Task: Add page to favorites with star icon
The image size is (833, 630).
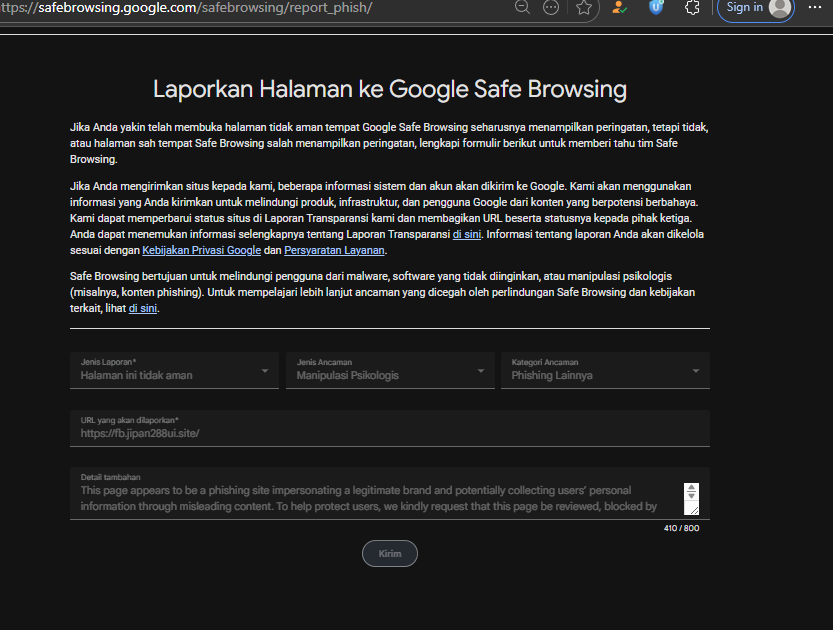Action: coord(584,7)
